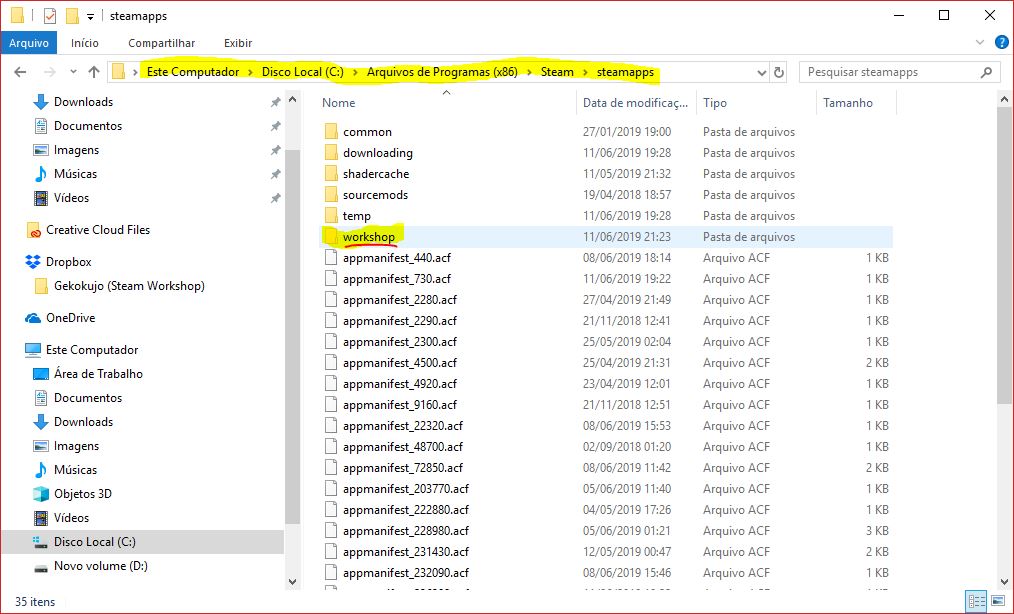Click the Properties quick access toolbar icon

[50, 16]
